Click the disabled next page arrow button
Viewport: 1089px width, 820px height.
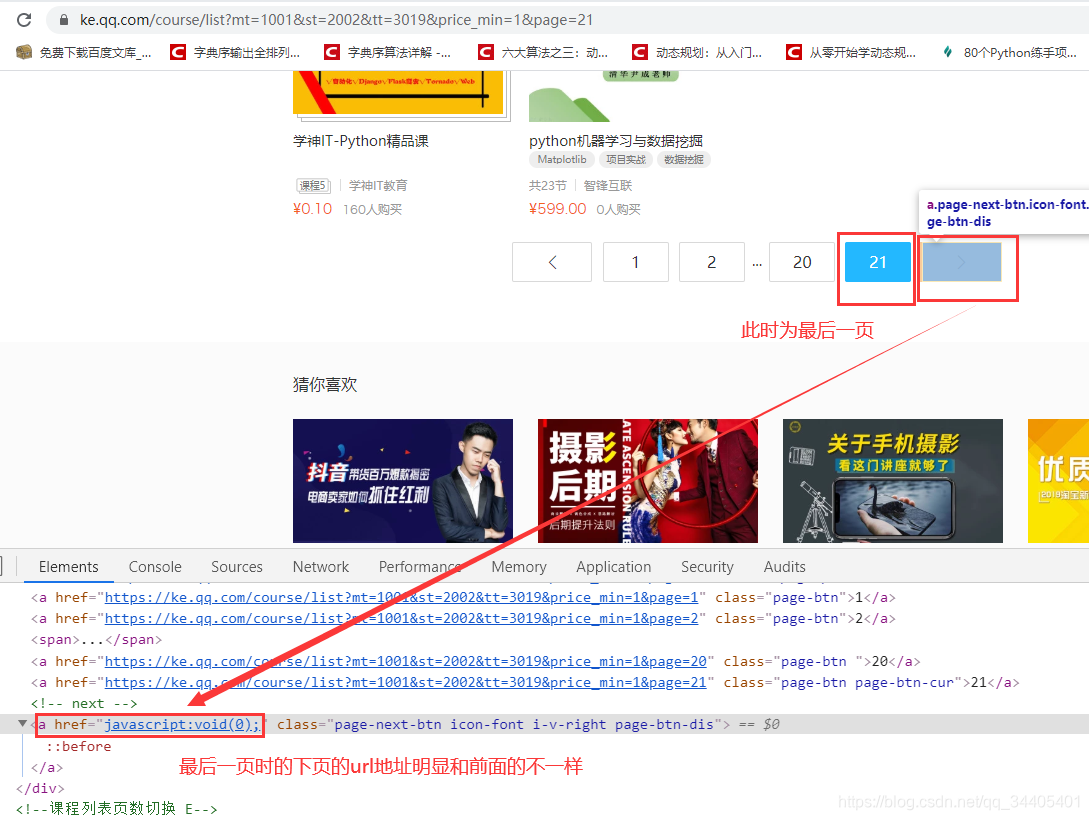pos(962,262)
